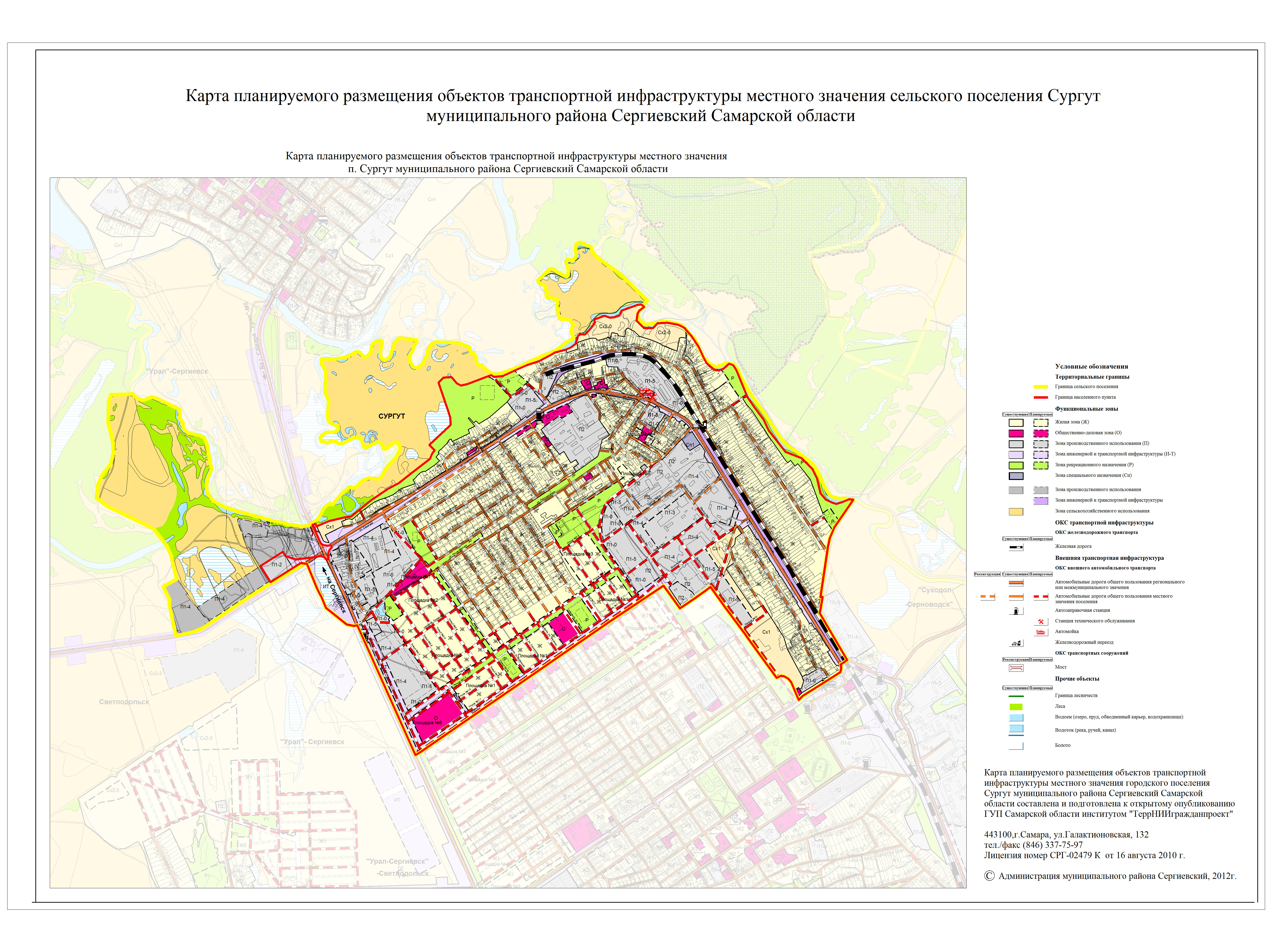Click 'Зона сельскохозяйственного использования' label

pyautogui.click(x=1102, y=511)
